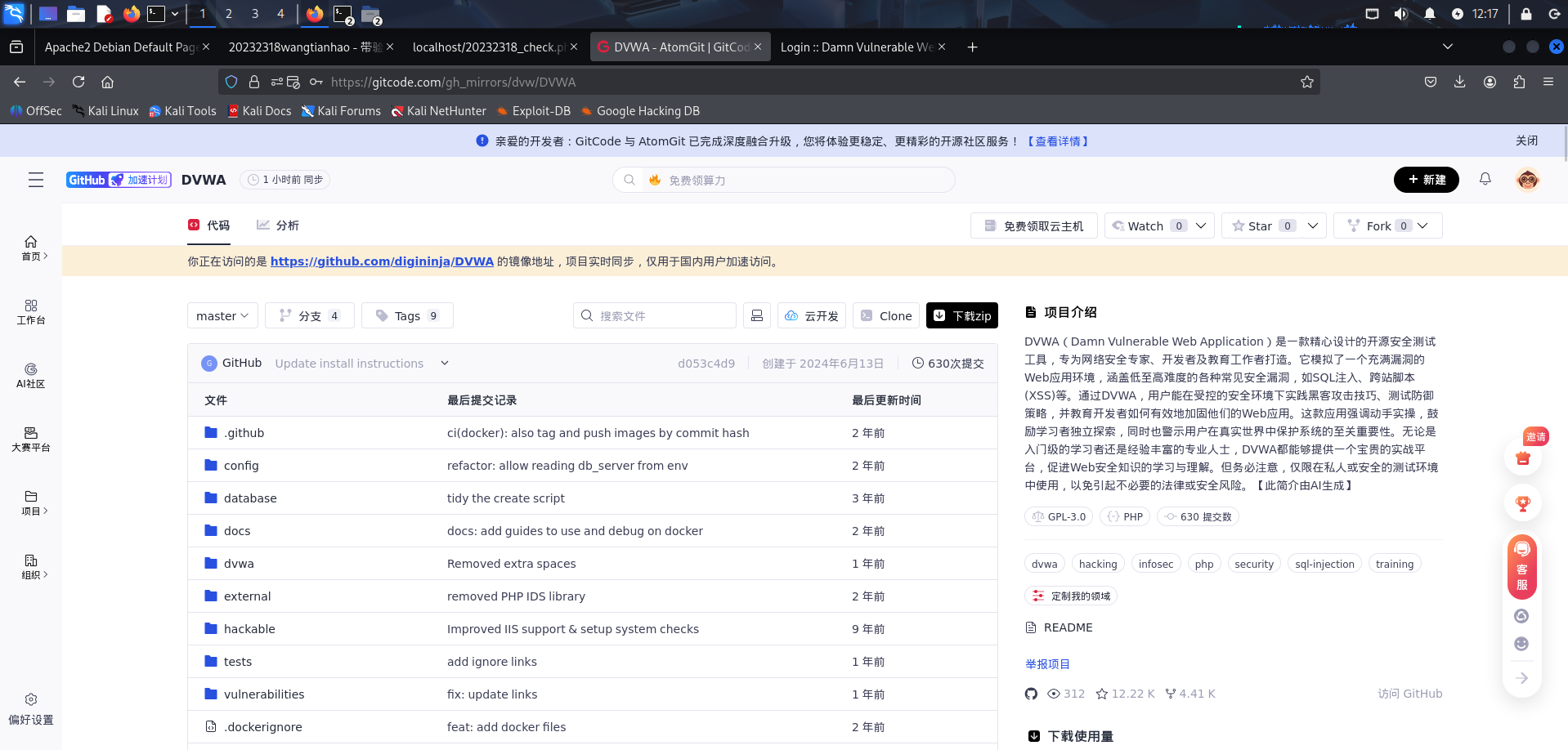Image resolution: width=1568 pixels, height=750 pixels.
Task: Click in the 搜索文件 search field
Action: click(x=655, y=315)
